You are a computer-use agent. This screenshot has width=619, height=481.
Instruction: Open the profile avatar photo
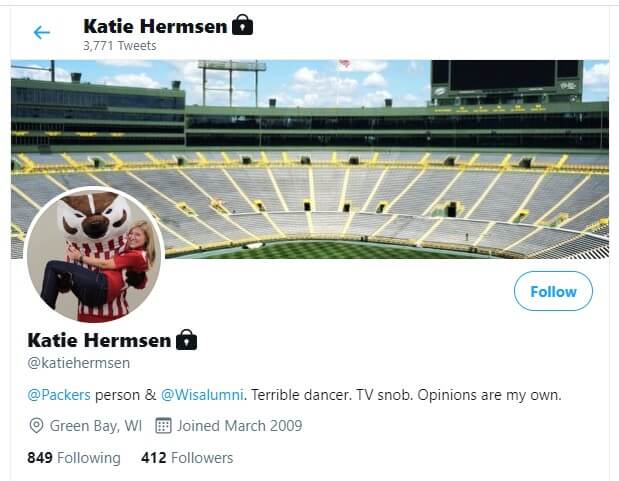coord(93,255)
